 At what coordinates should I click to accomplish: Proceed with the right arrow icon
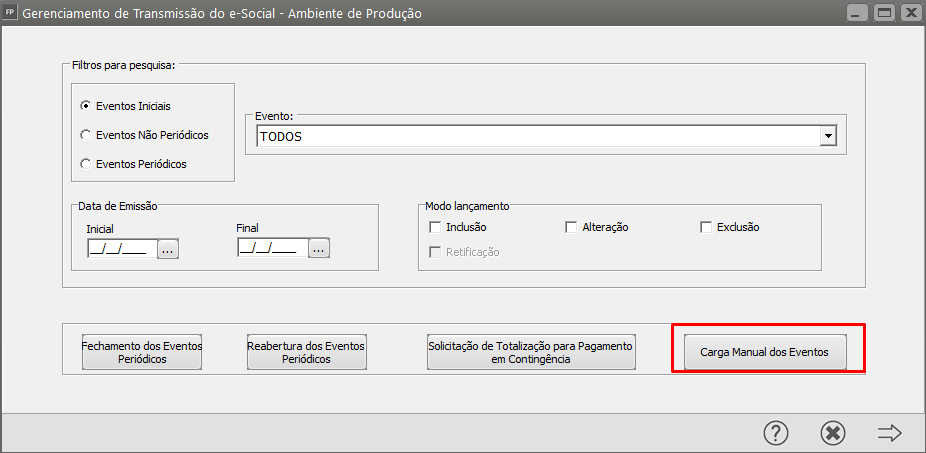(889, 434)
